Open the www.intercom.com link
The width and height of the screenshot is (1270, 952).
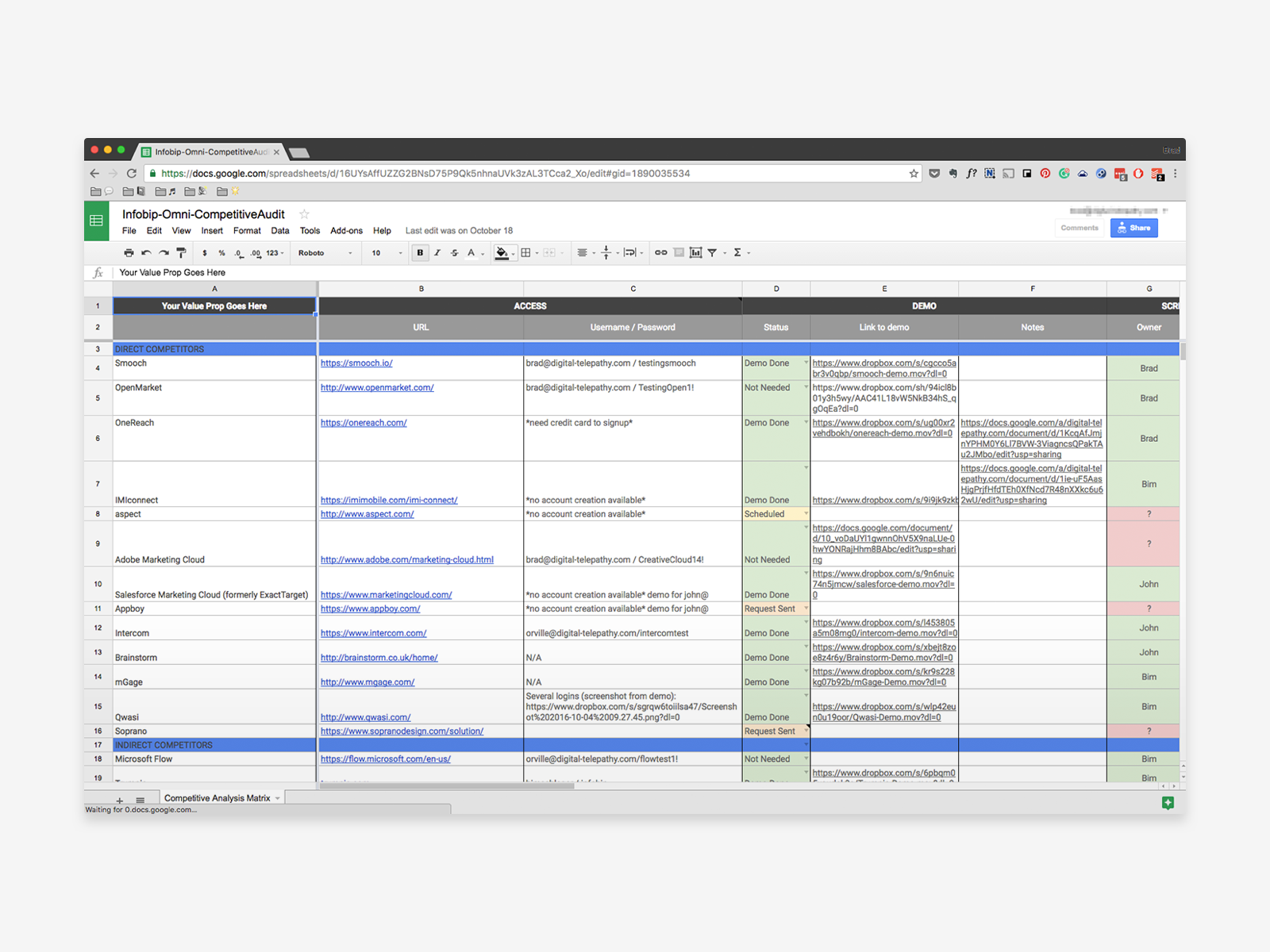pos(373,633)
